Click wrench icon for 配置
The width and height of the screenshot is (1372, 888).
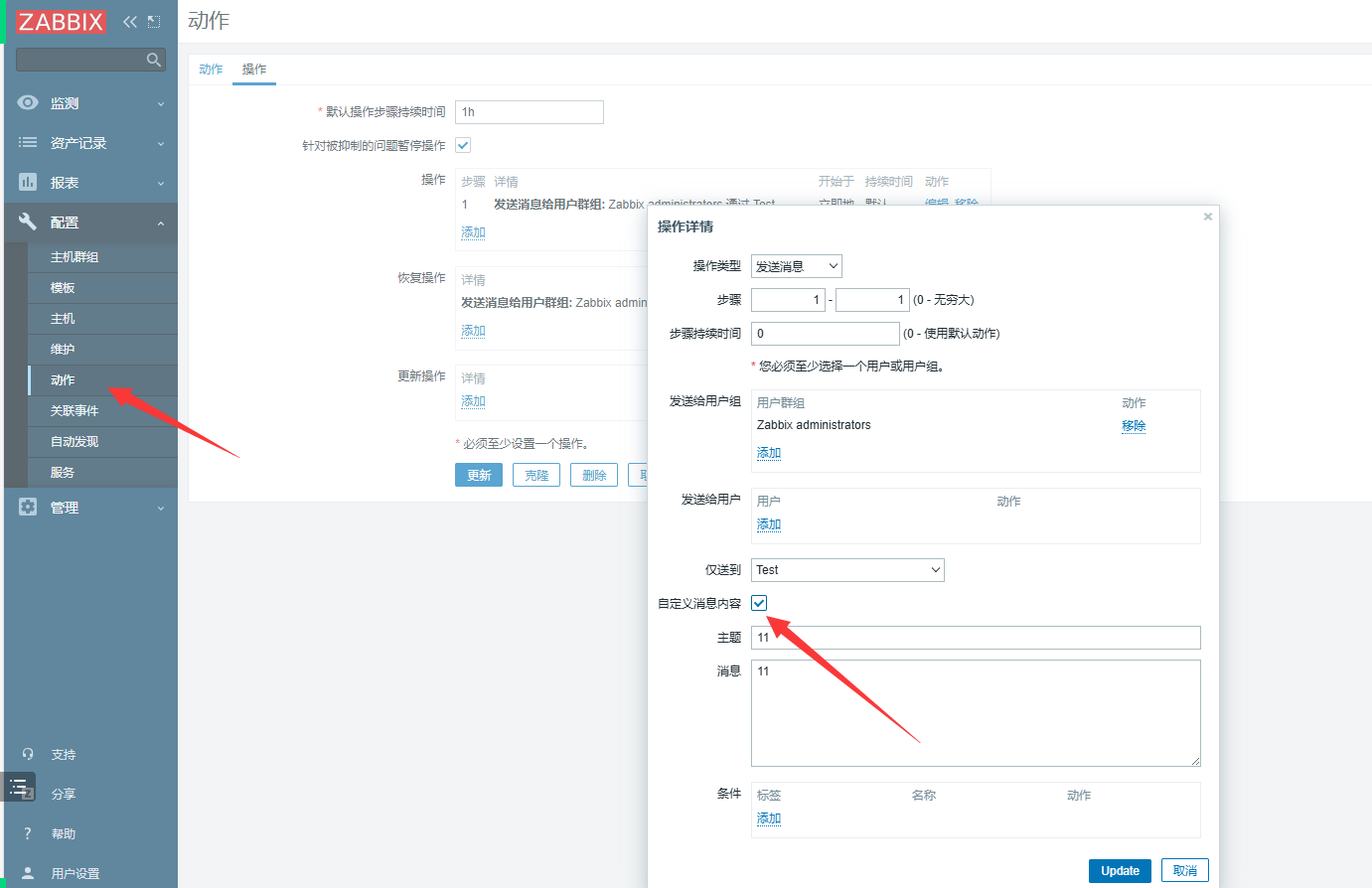coord(28,222)
